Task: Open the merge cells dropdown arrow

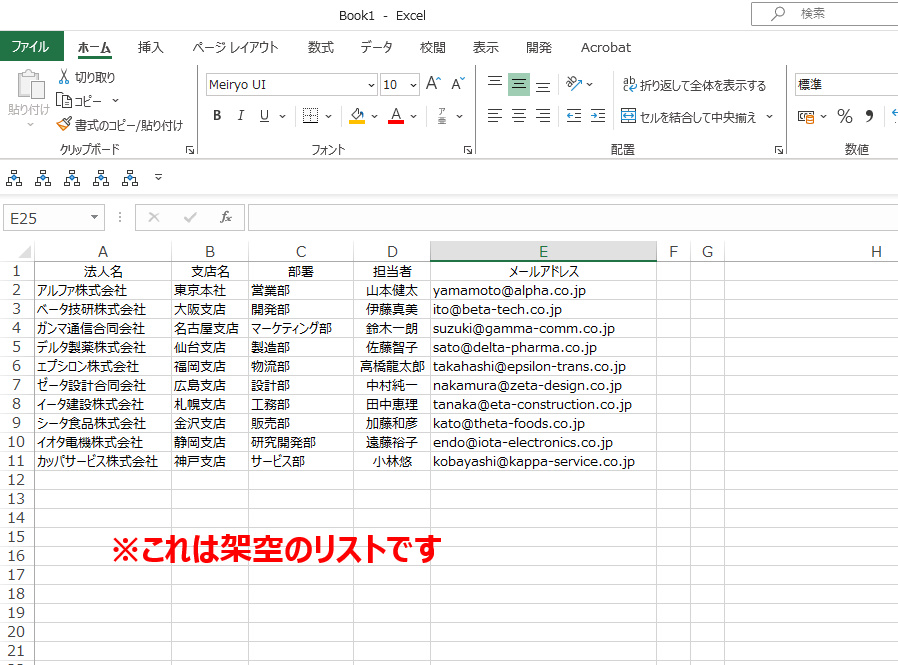Action: (770, 116)
